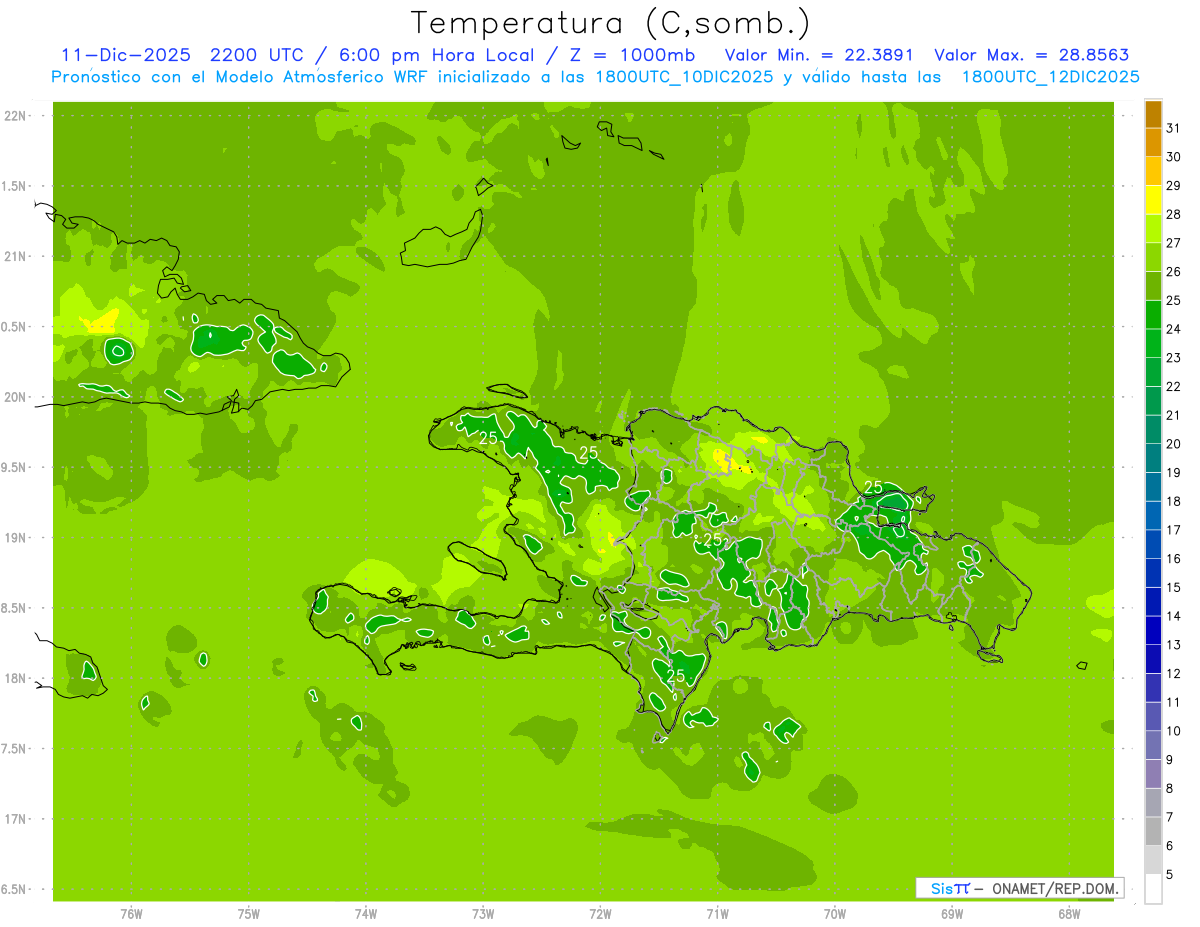Select the "1800UTC_12DIC2025" valid-until timestamp

coord(1050,77)
